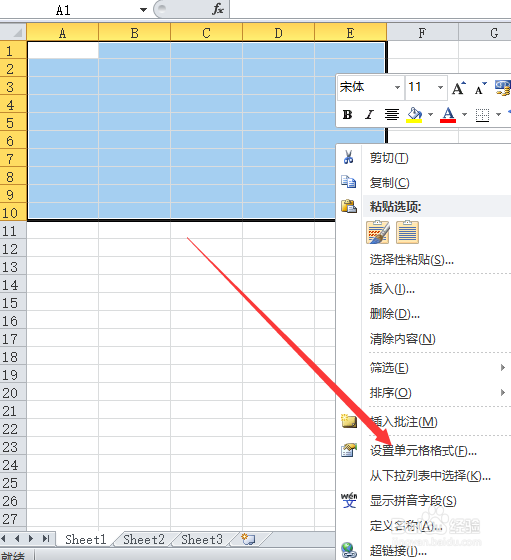Select row 27 header
Screen dimensions: 511x560
coord(13,519)
